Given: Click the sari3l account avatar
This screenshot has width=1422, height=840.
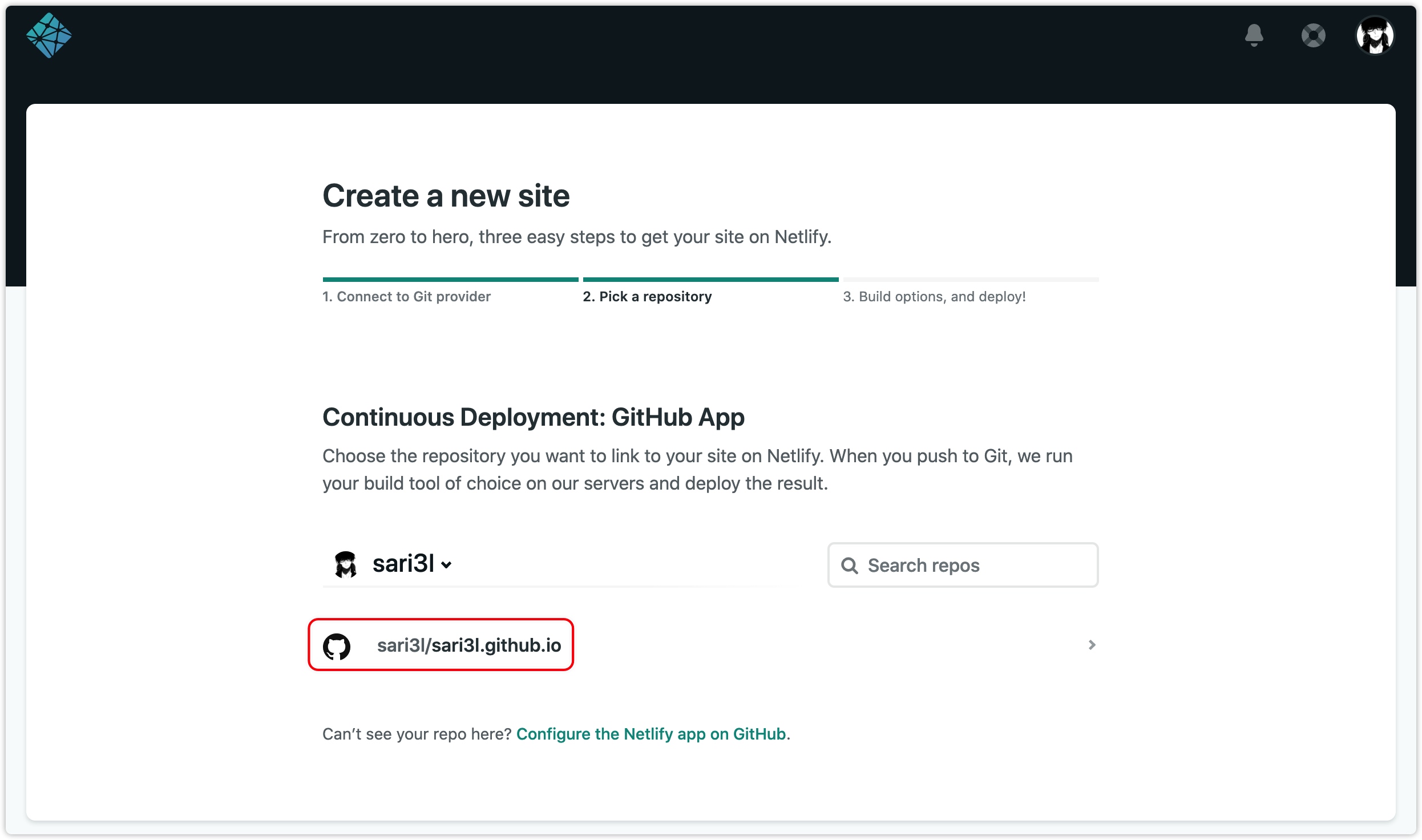Looking at the screenshot, I should 345,564.
